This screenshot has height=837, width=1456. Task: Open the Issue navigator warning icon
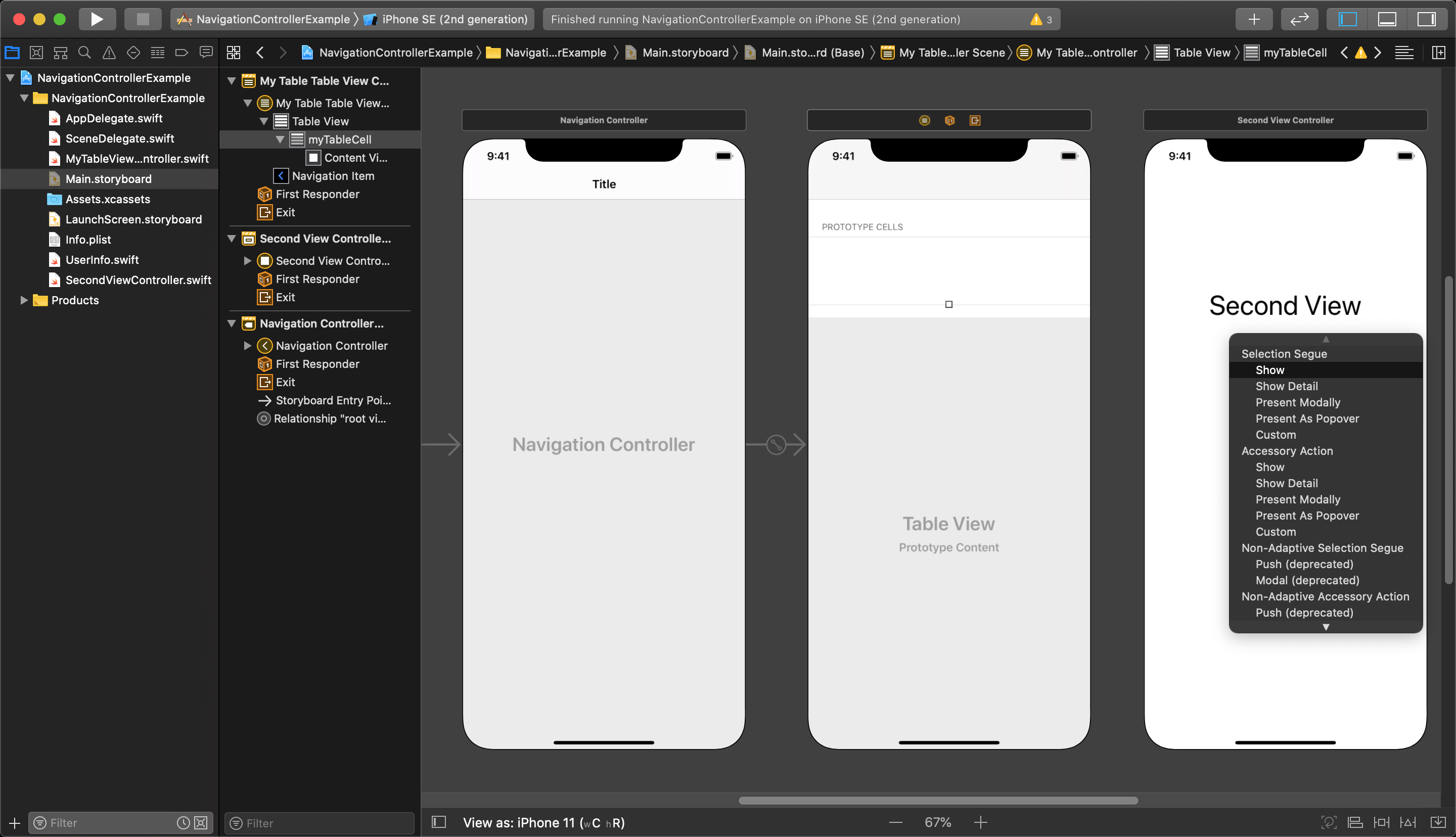click(109, 53)
